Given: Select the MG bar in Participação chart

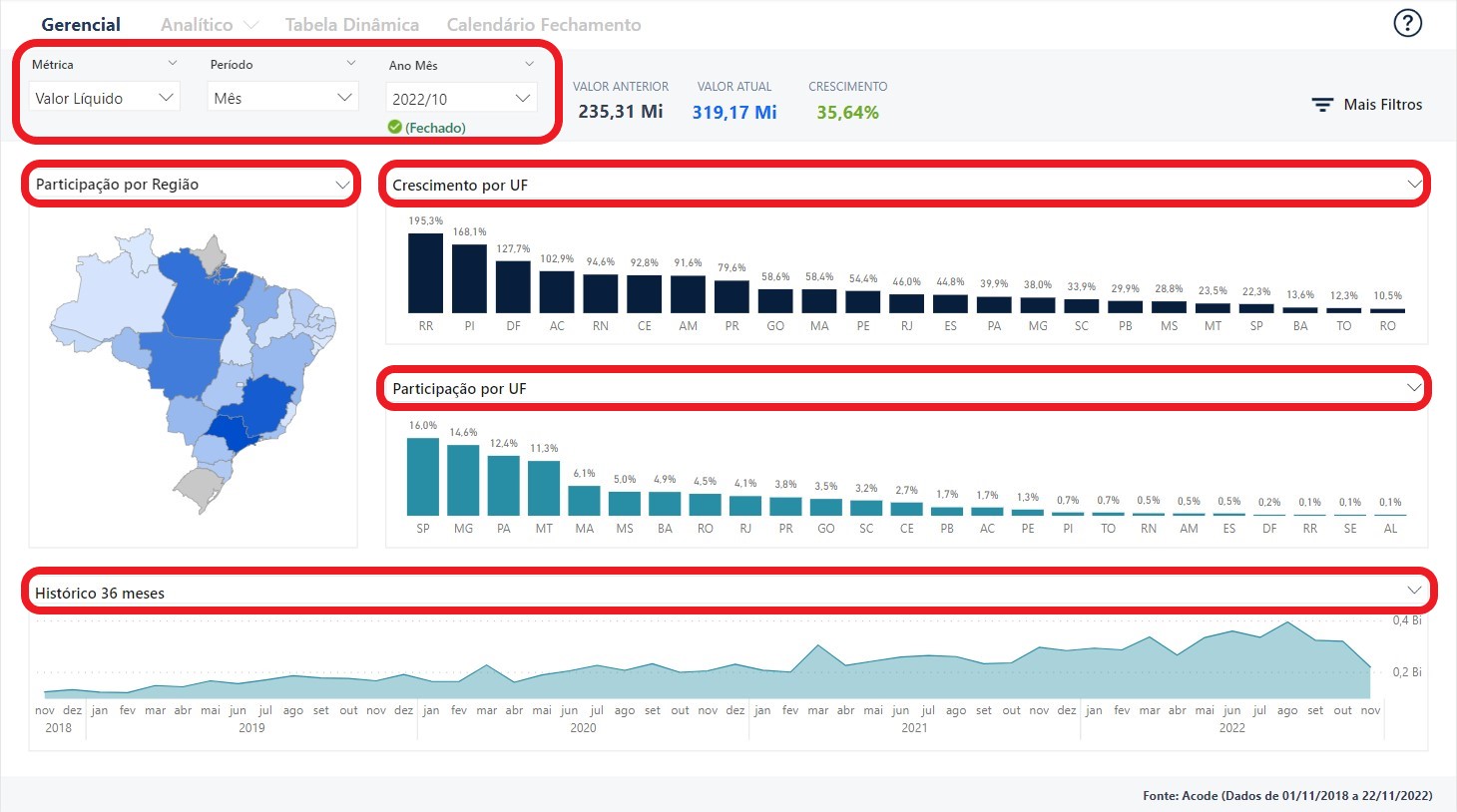Looking at the screenshot, I should tap(463, 480).
